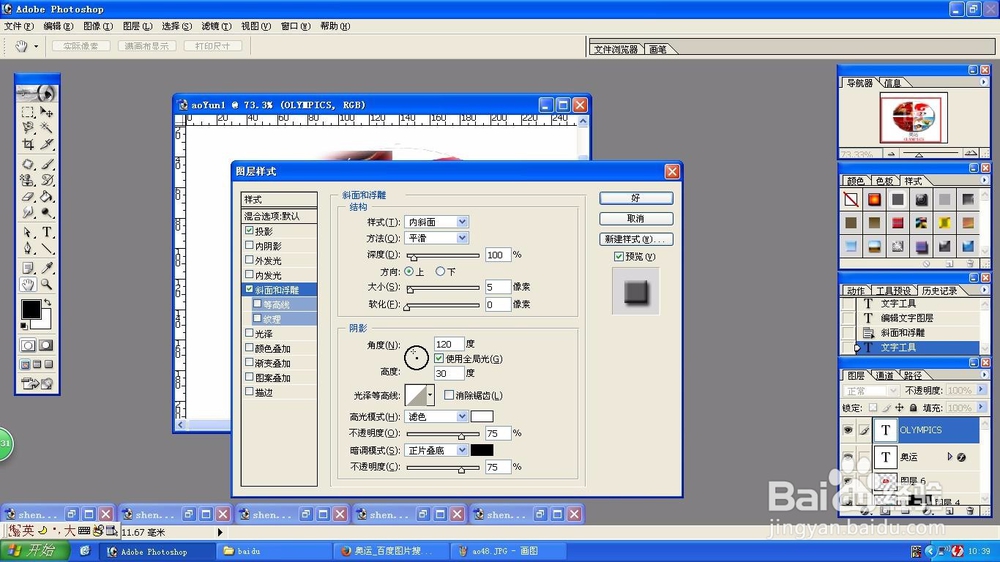1000x562 pixels.
Task: Open the 方法 dropdown showing 平滑
Action: pos(462,238)
